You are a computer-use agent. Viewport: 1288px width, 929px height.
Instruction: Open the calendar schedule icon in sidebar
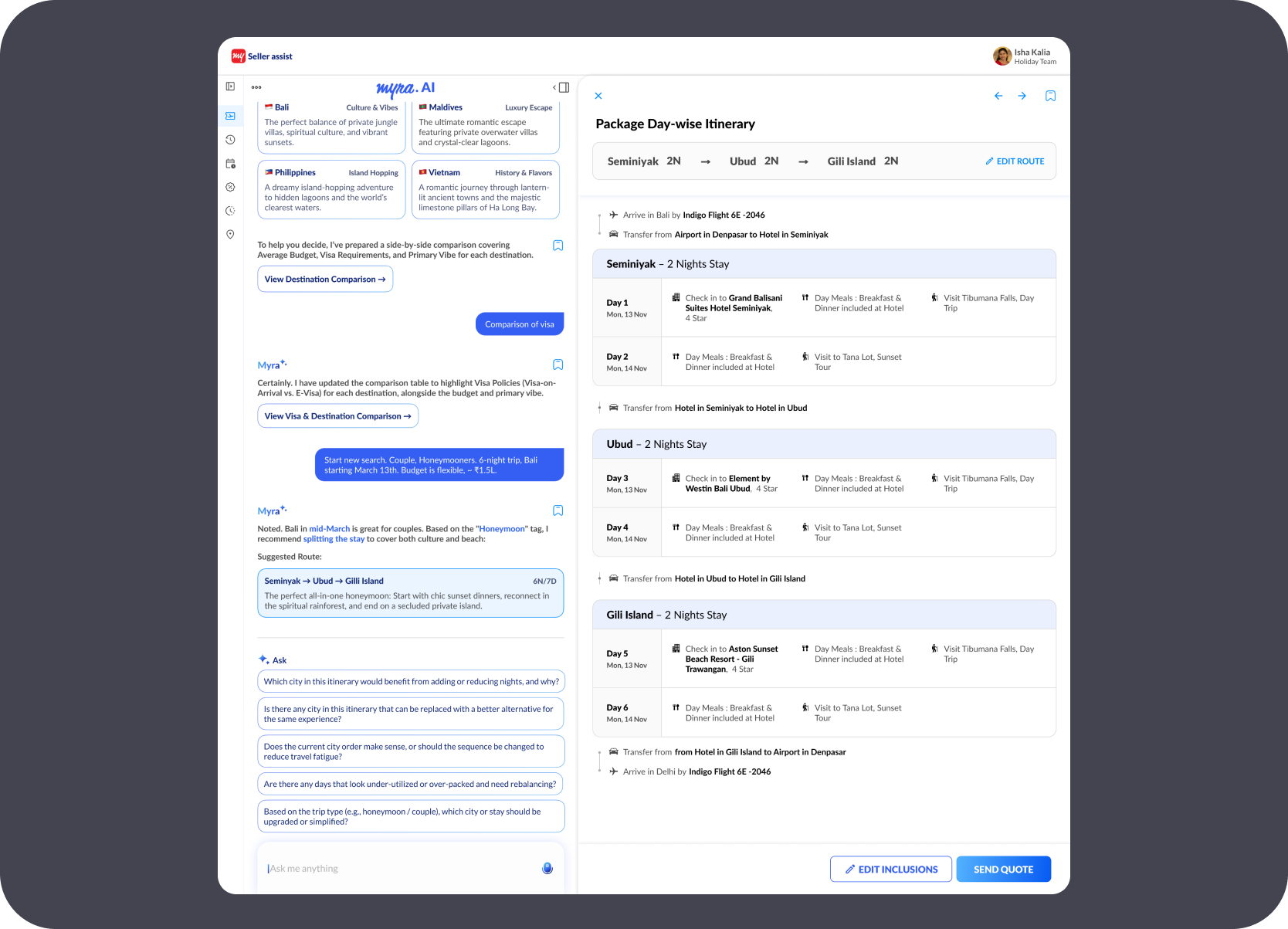coord(230,164)
